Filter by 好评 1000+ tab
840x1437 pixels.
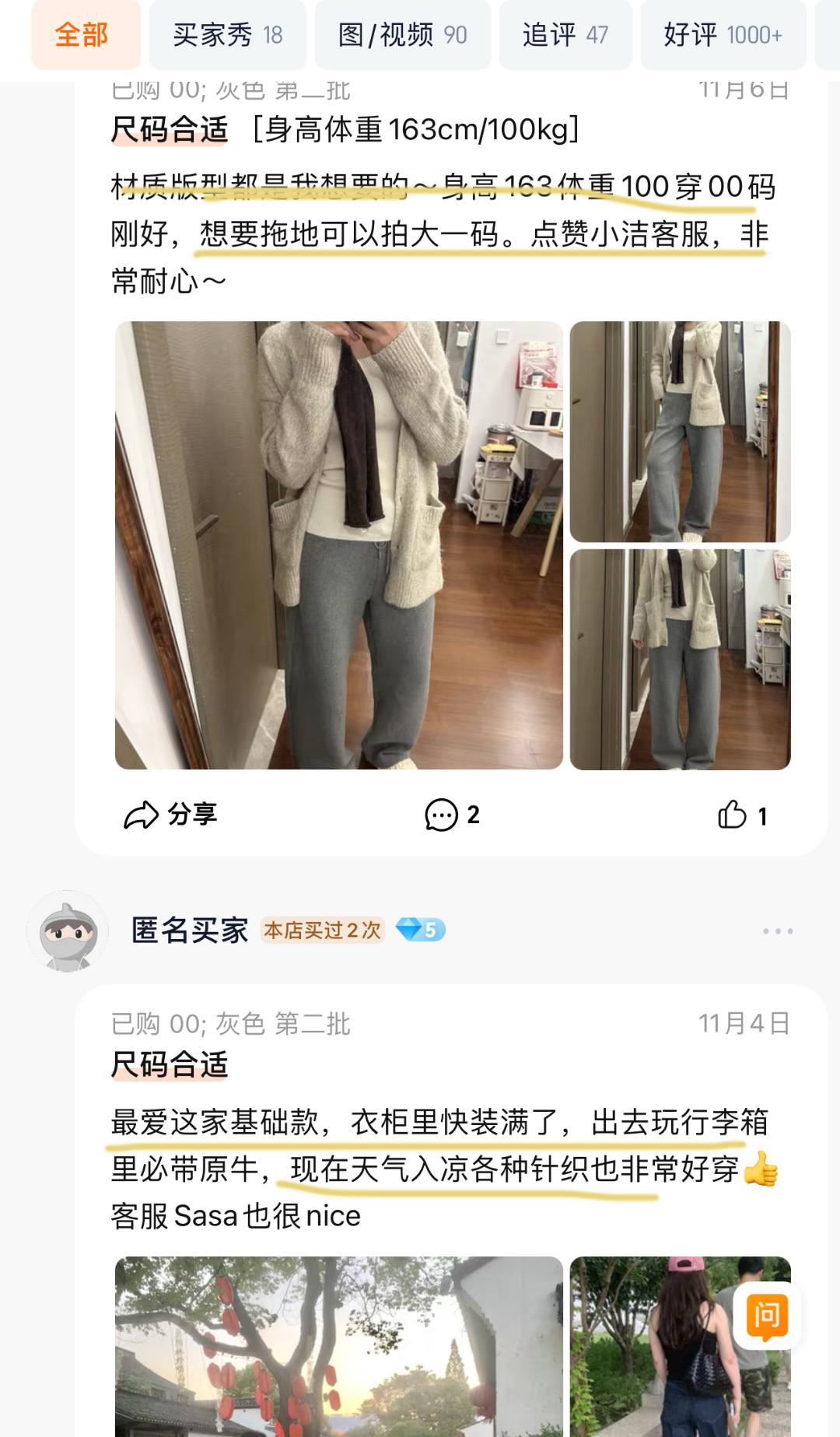tap(723, 35)
